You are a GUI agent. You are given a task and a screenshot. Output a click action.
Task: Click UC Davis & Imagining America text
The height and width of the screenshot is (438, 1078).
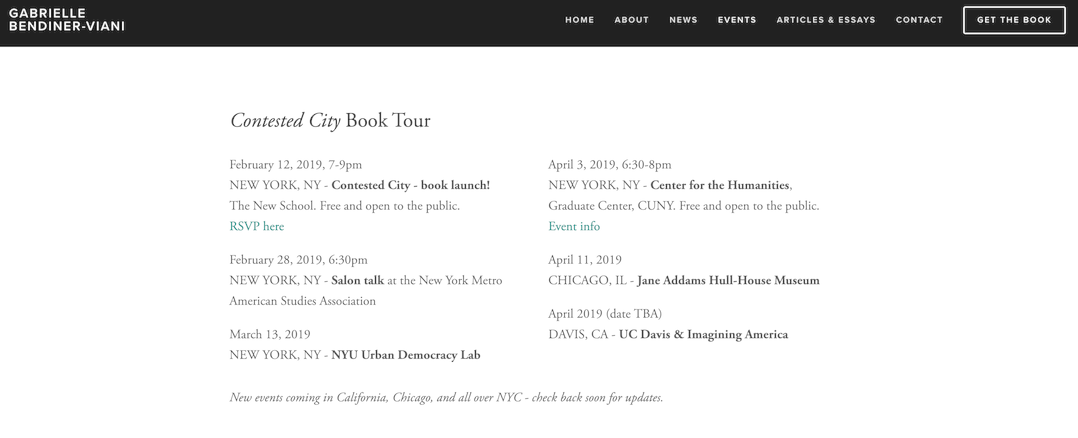coord(703,335)
